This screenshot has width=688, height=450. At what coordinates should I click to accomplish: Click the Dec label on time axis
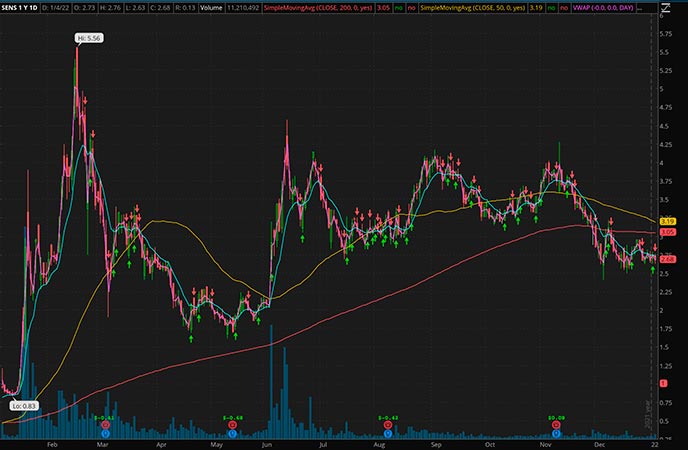tap(600, 444)
